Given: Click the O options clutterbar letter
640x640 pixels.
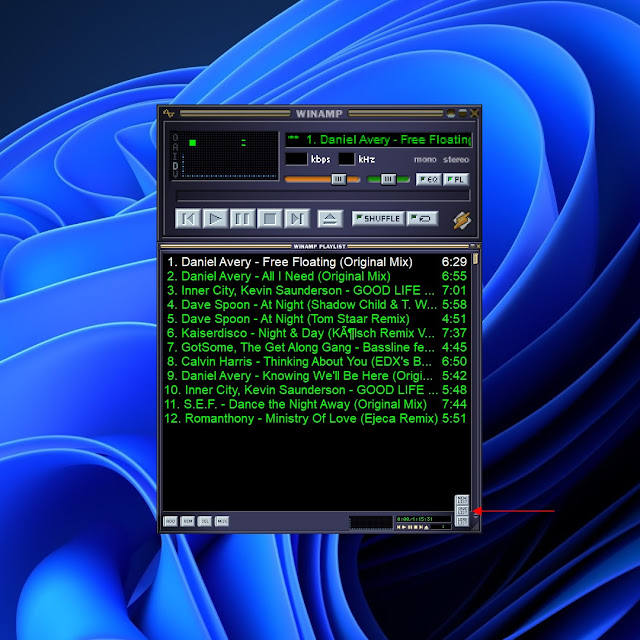Looking at the screenshot, I should tap(176, 138).
